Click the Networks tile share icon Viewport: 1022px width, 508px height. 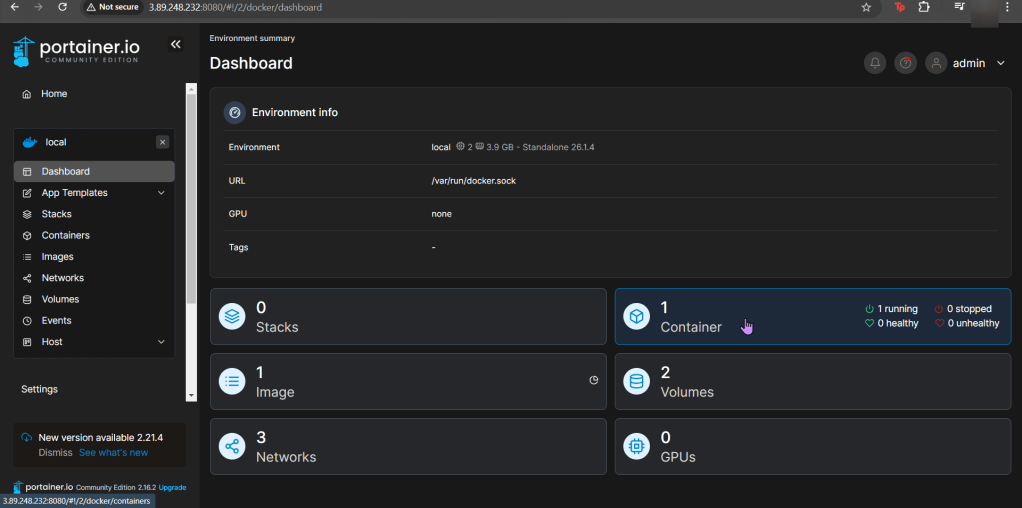coord(232,446)
